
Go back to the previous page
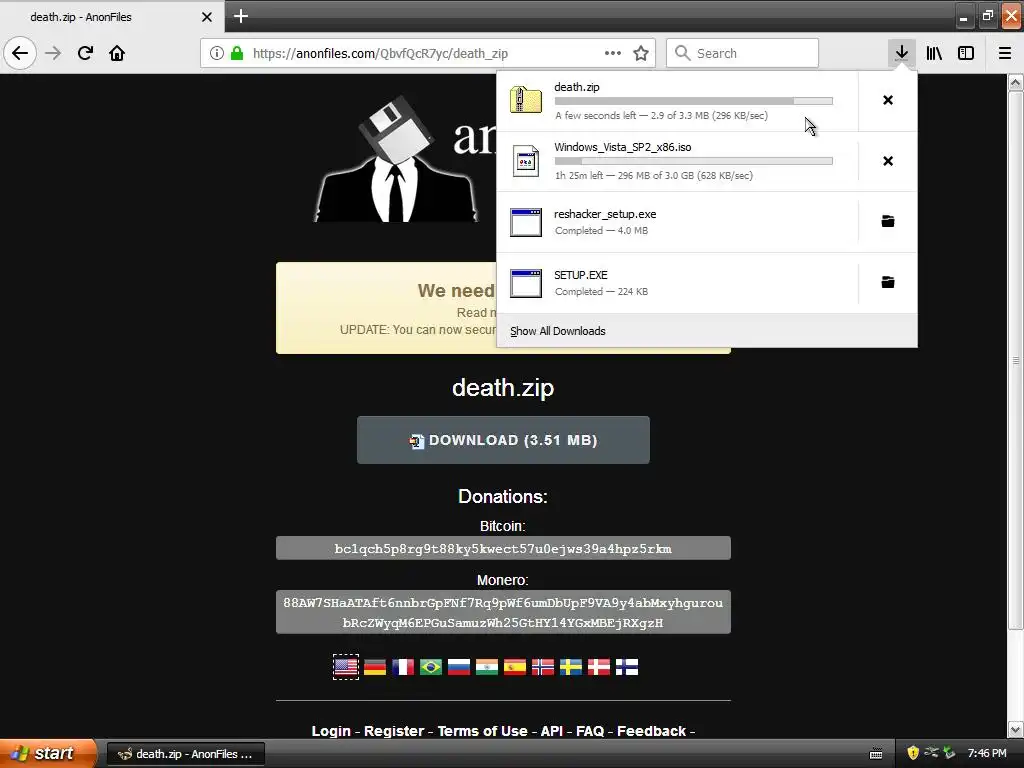pos(20,53)
